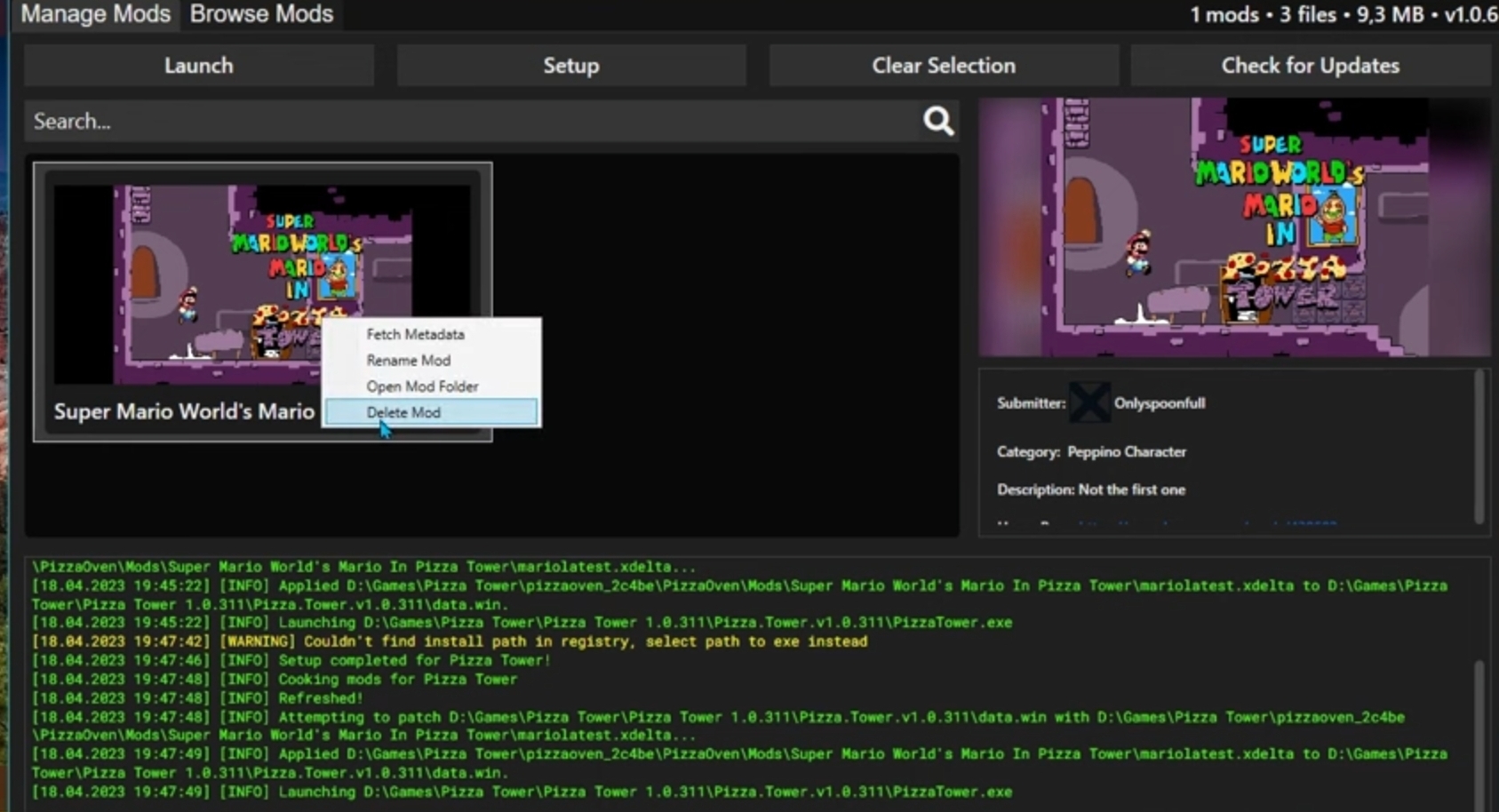Click the mod details panel scrollbar
The image size is (1499, 812).
[x=1479, y=447]
